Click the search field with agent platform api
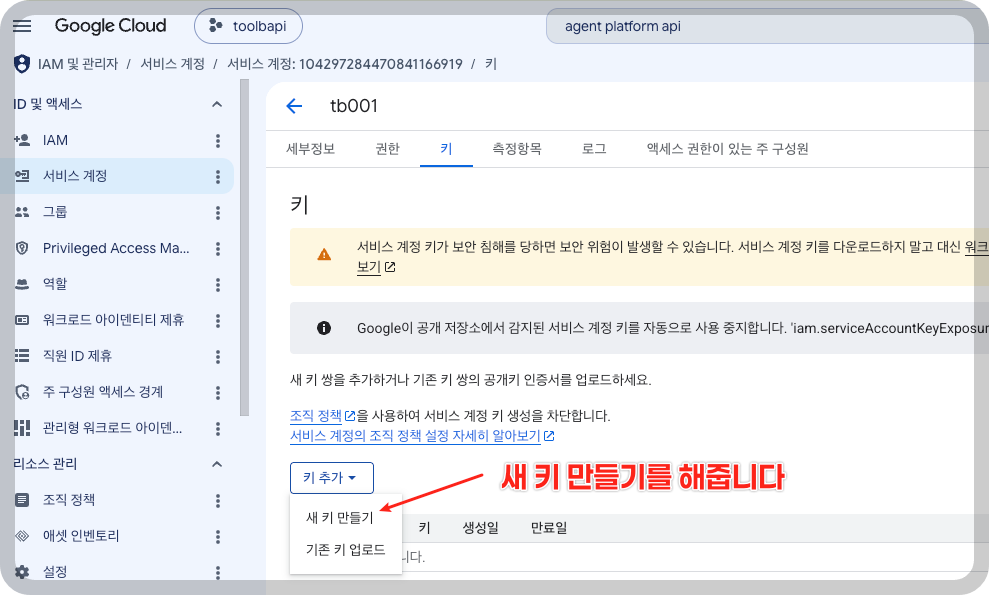The width and height of the screenshot is (989, 595). coord(767,26)
